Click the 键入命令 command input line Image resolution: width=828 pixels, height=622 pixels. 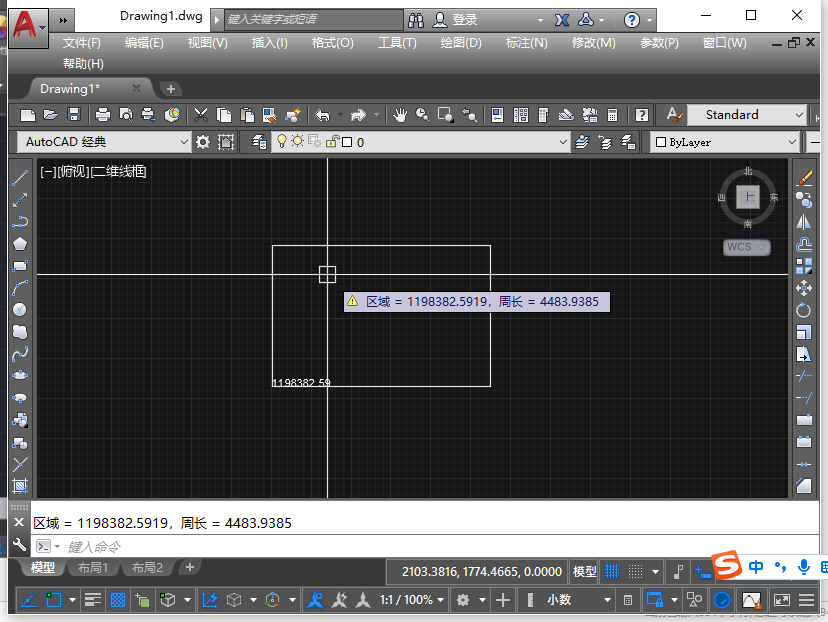coord(425,546)
